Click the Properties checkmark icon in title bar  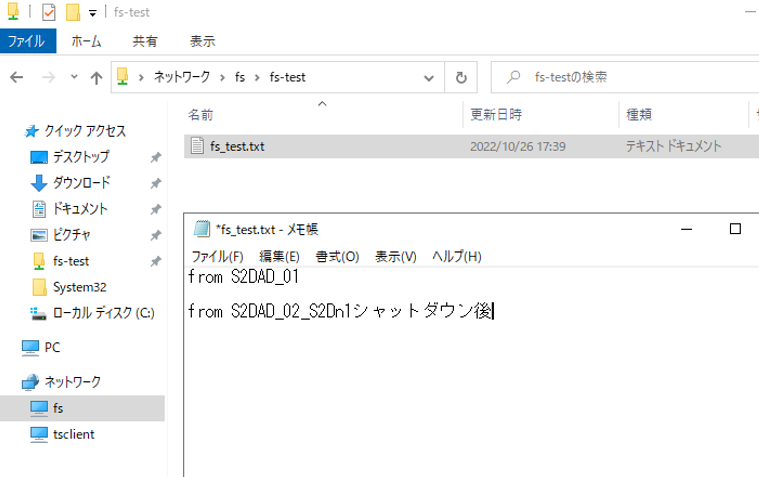49,12
